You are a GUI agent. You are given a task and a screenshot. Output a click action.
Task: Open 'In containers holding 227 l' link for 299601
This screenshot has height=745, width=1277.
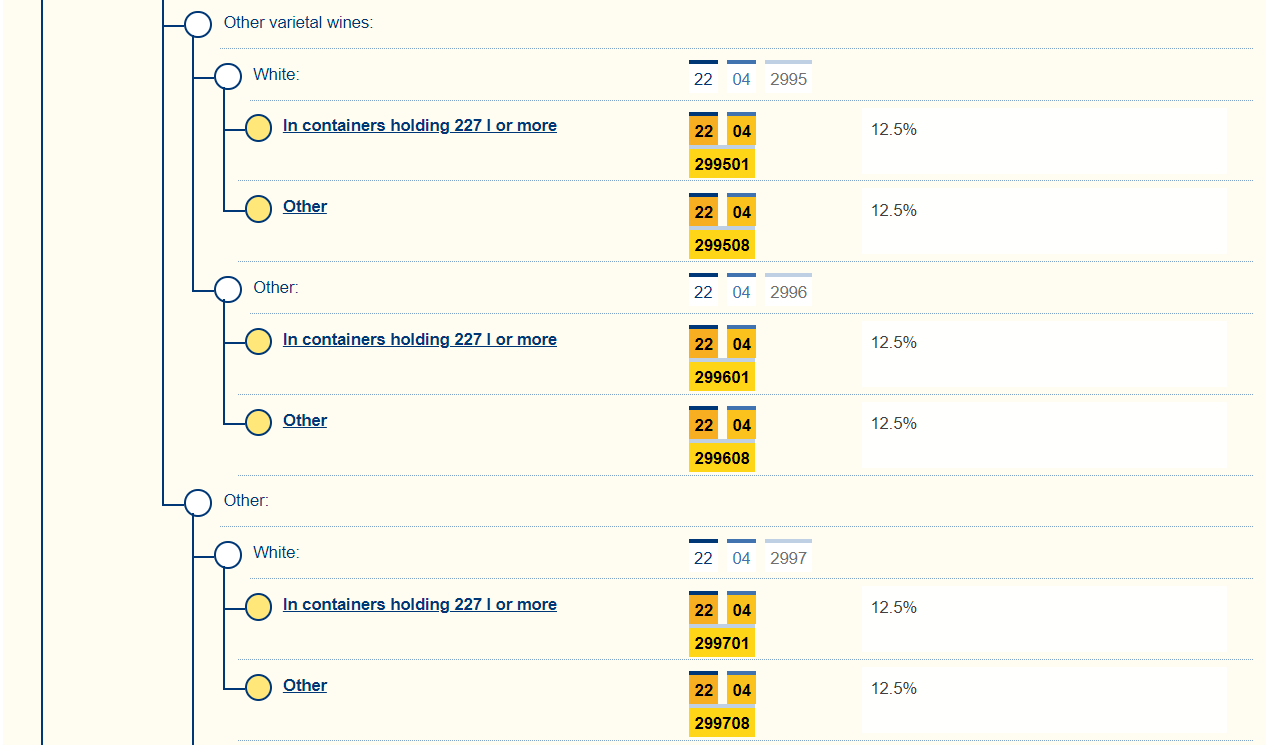pos(419,340)
